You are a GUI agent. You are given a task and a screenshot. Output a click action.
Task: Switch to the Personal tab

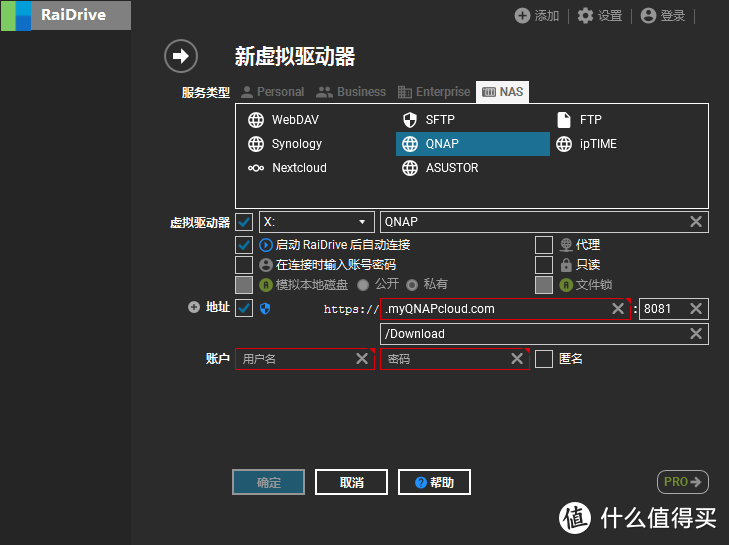[273, 92]
